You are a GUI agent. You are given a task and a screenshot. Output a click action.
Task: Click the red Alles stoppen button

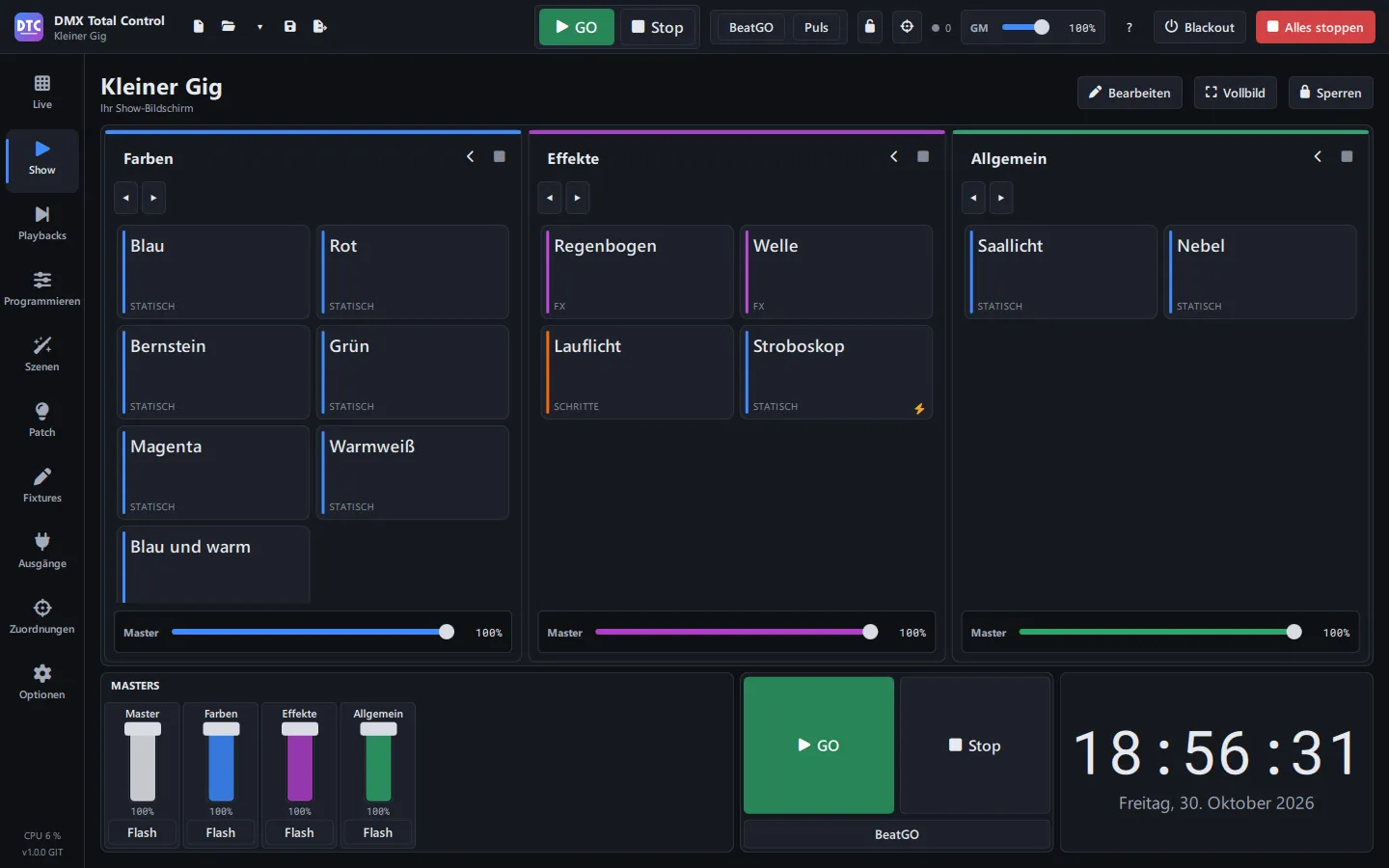point(1316,27)
